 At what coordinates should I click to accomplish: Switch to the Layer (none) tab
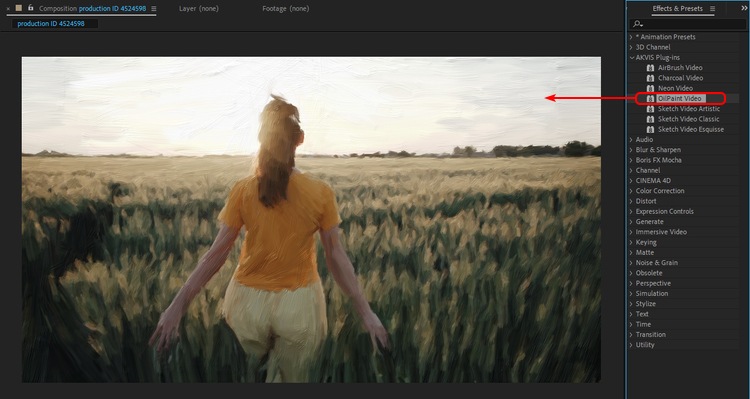pos(199,9)
